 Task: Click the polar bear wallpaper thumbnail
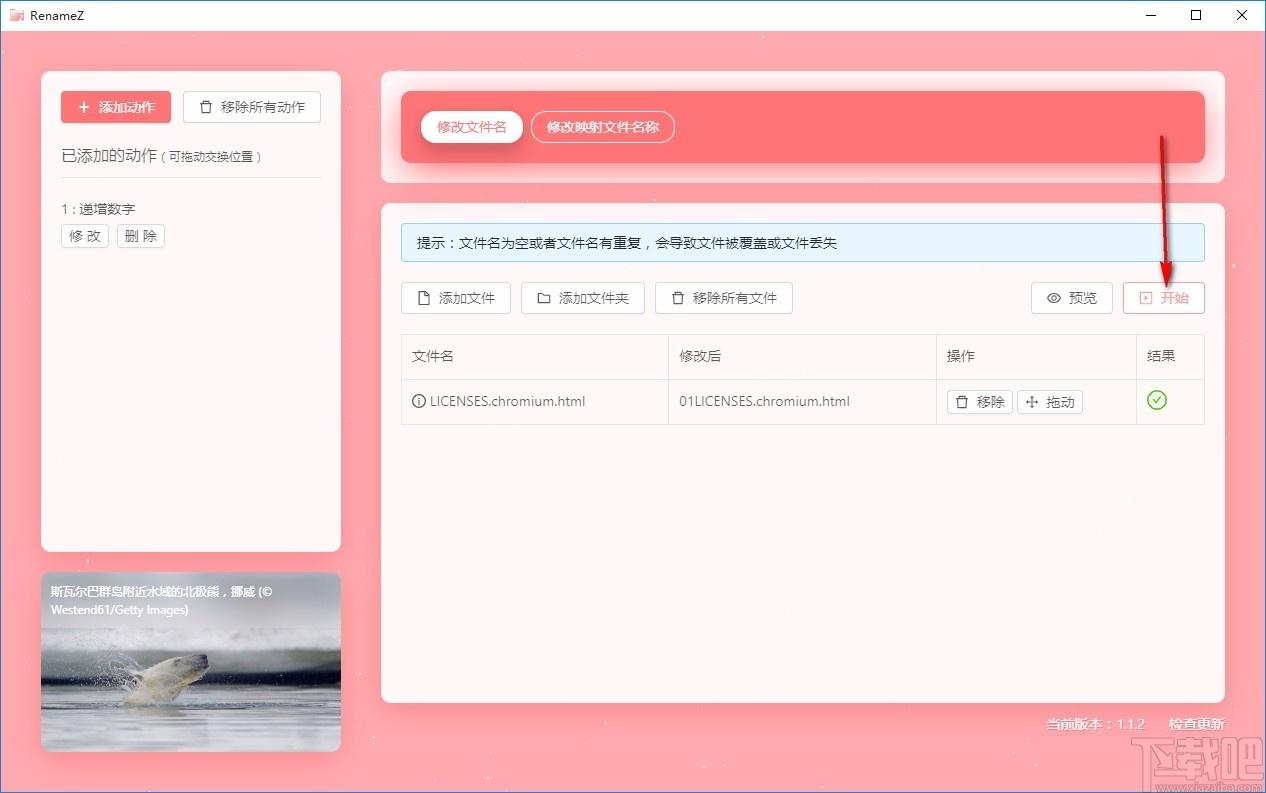[191, 662]
